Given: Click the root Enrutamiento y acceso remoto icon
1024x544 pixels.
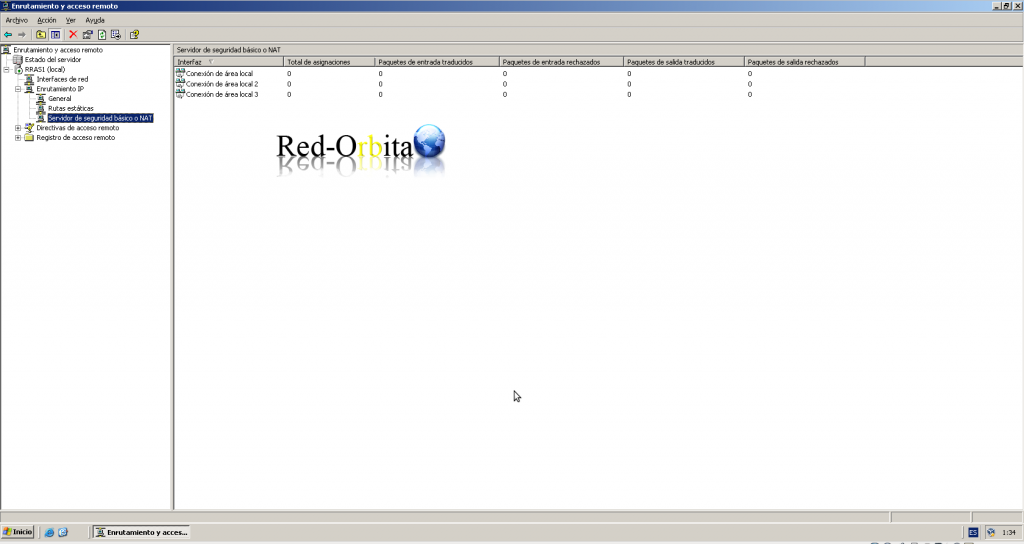Looking at the screenshot, I should coord(7,50).
